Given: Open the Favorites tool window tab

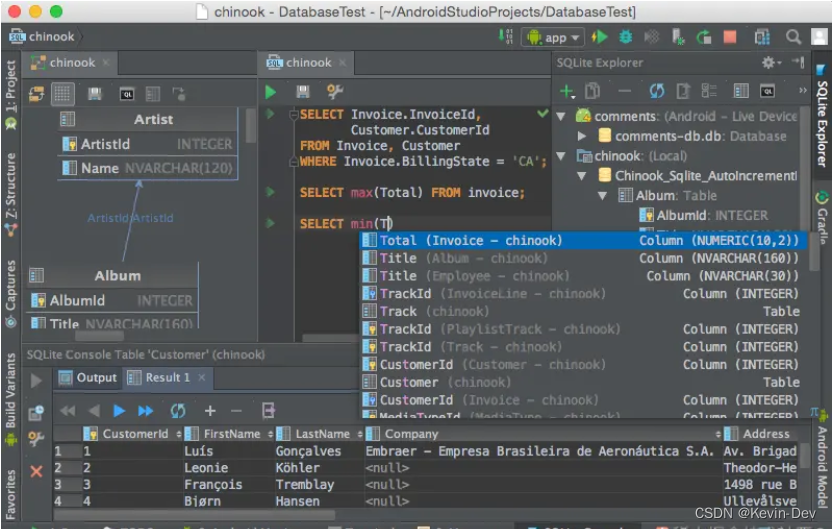Looking at the screenshot, I should (x=11, y=493).
